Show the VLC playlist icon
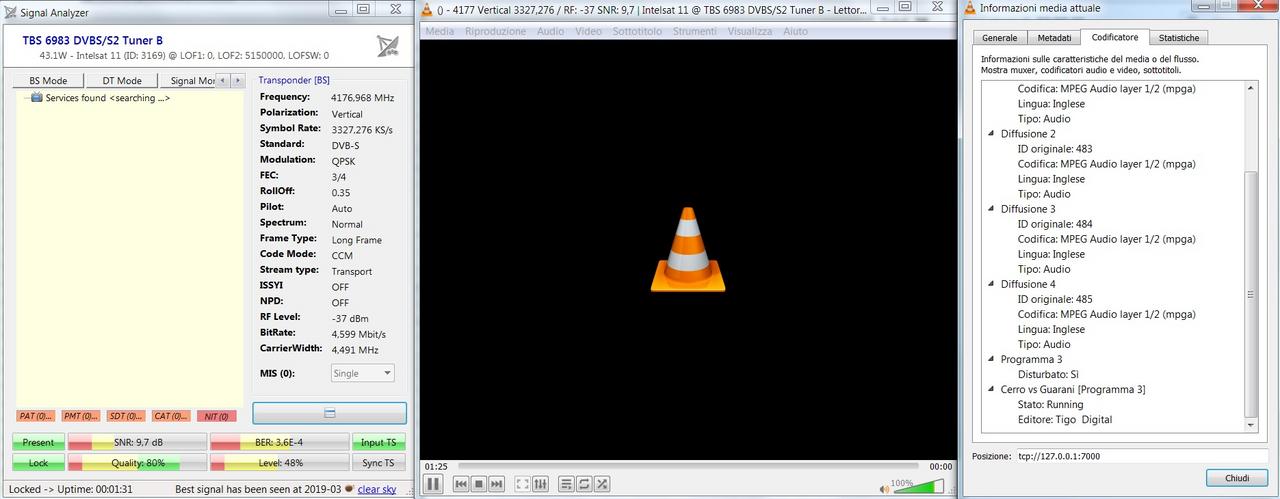 click(566, 484)
